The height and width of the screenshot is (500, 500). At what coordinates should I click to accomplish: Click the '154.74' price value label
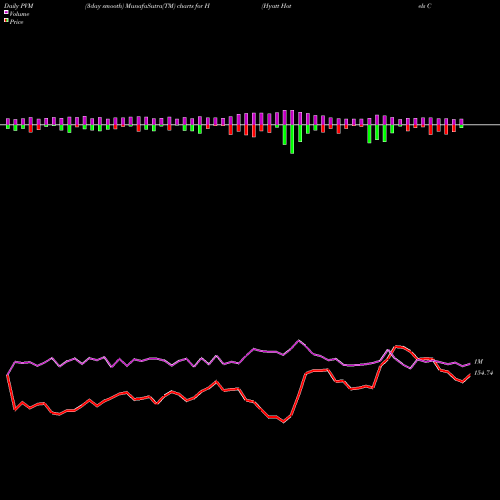point(483,373)
